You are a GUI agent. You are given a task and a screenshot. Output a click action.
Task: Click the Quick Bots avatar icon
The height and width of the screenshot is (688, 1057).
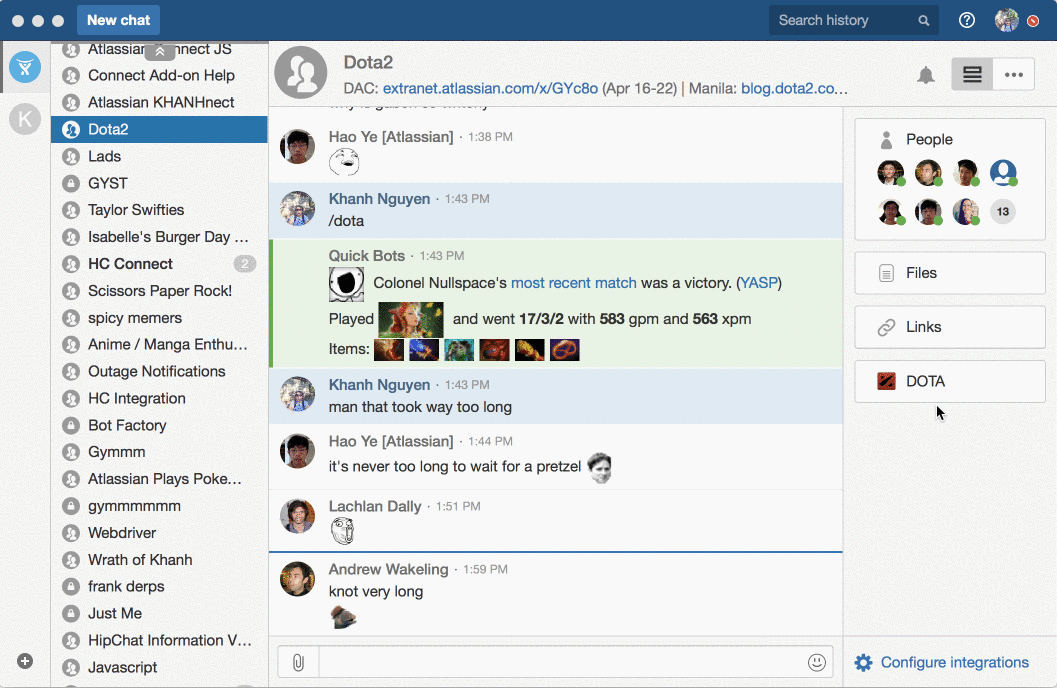[346, 284]
